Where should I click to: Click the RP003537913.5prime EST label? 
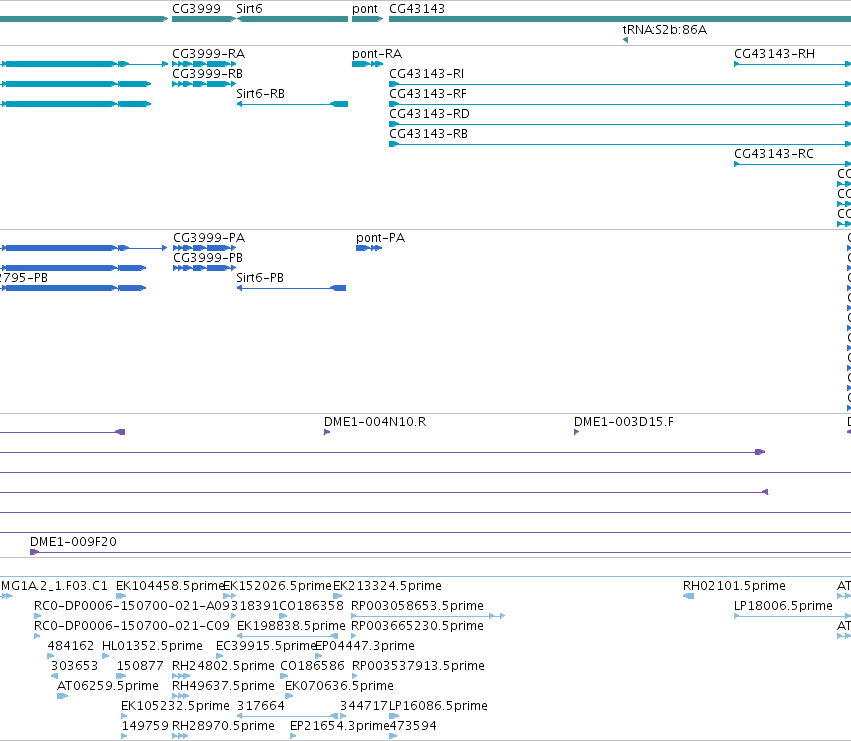coord(418,666)
